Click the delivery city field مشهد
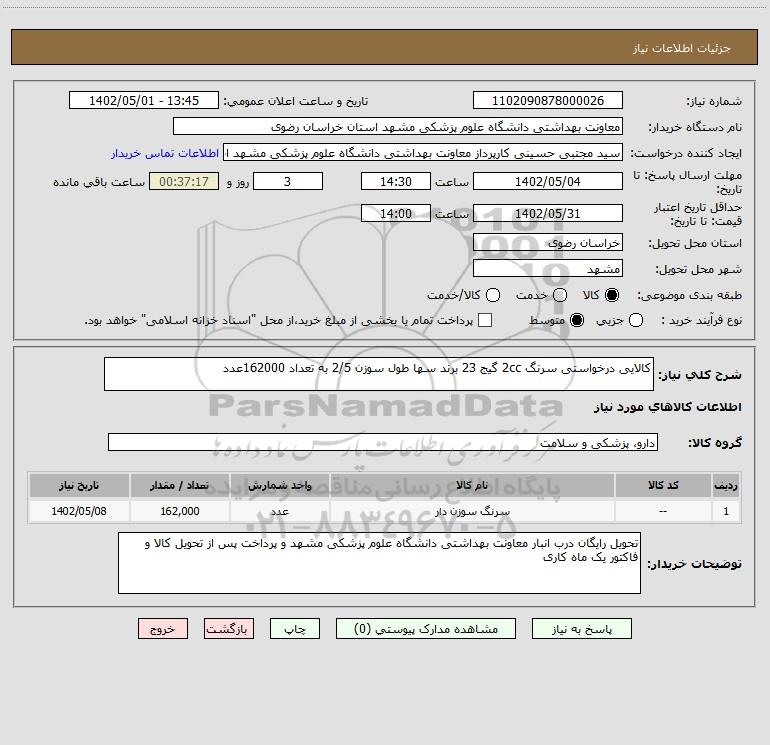The image size is (770, 745). [x=548, y=268]
